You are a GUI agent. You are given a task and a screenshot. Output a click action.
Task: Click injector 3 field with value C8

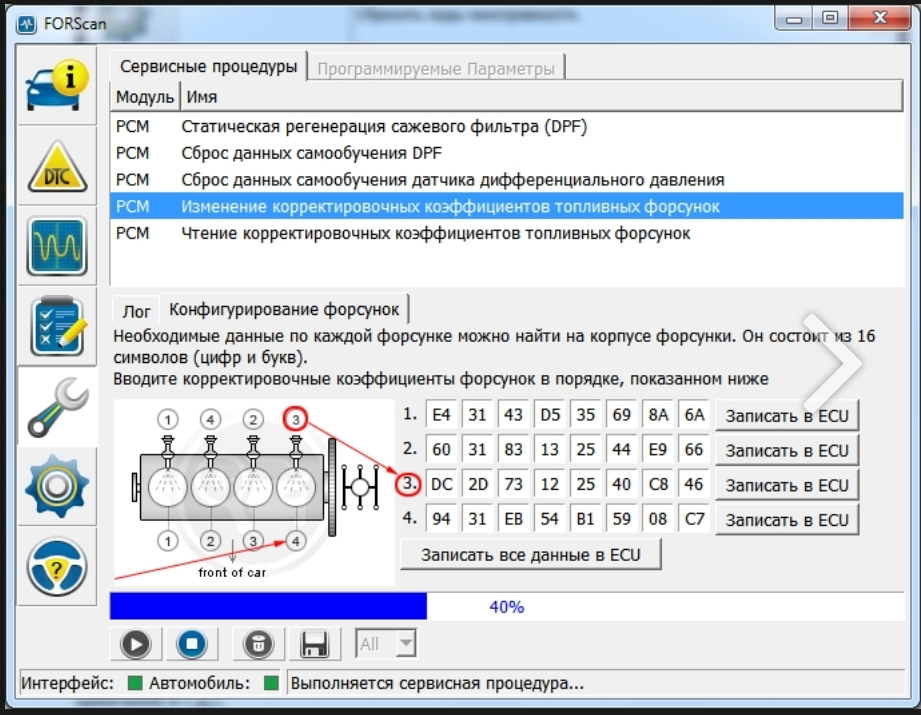point(658,484)
